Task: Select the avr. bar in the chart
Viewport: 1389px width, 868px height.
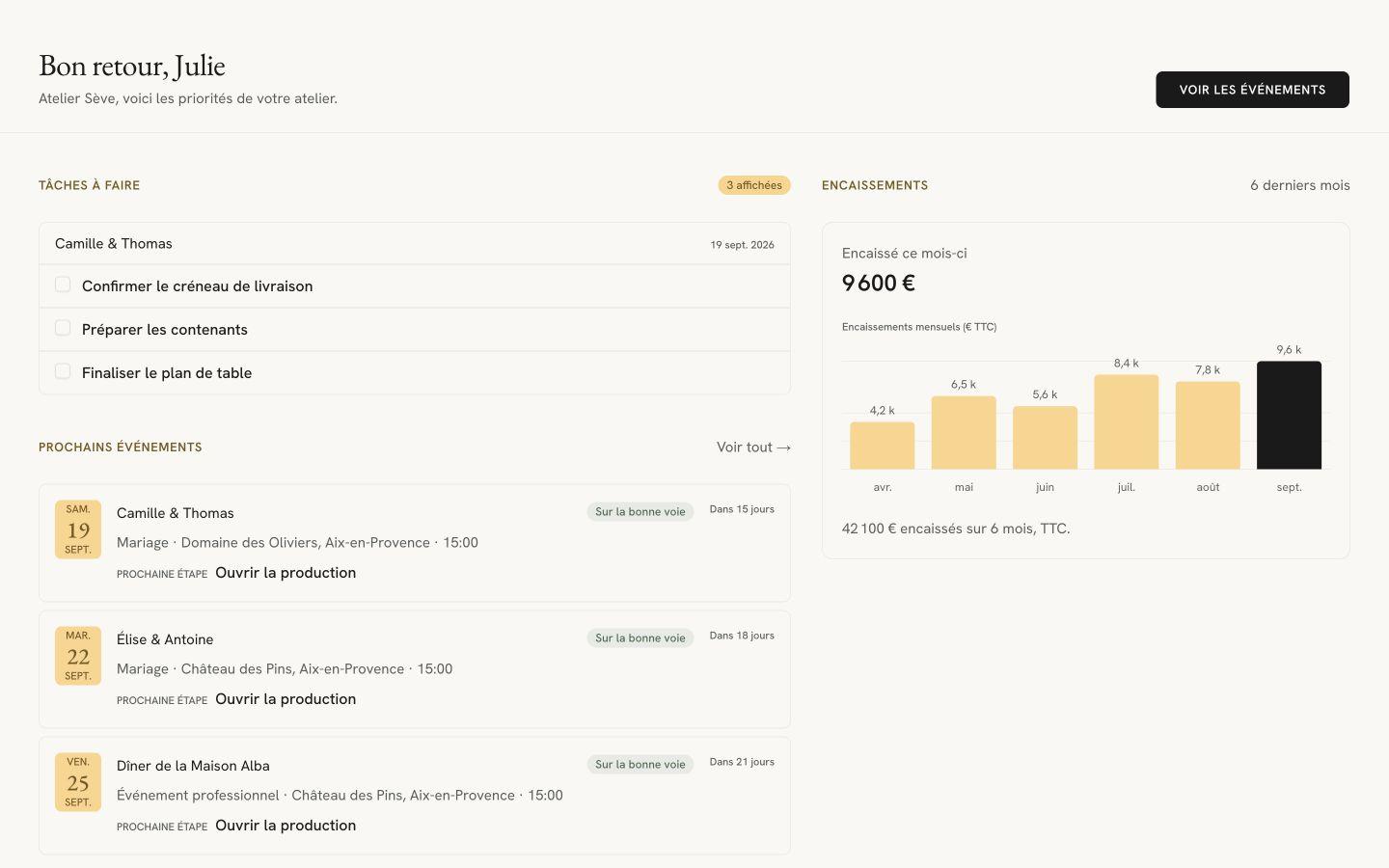Action: [x=883, y=446]
